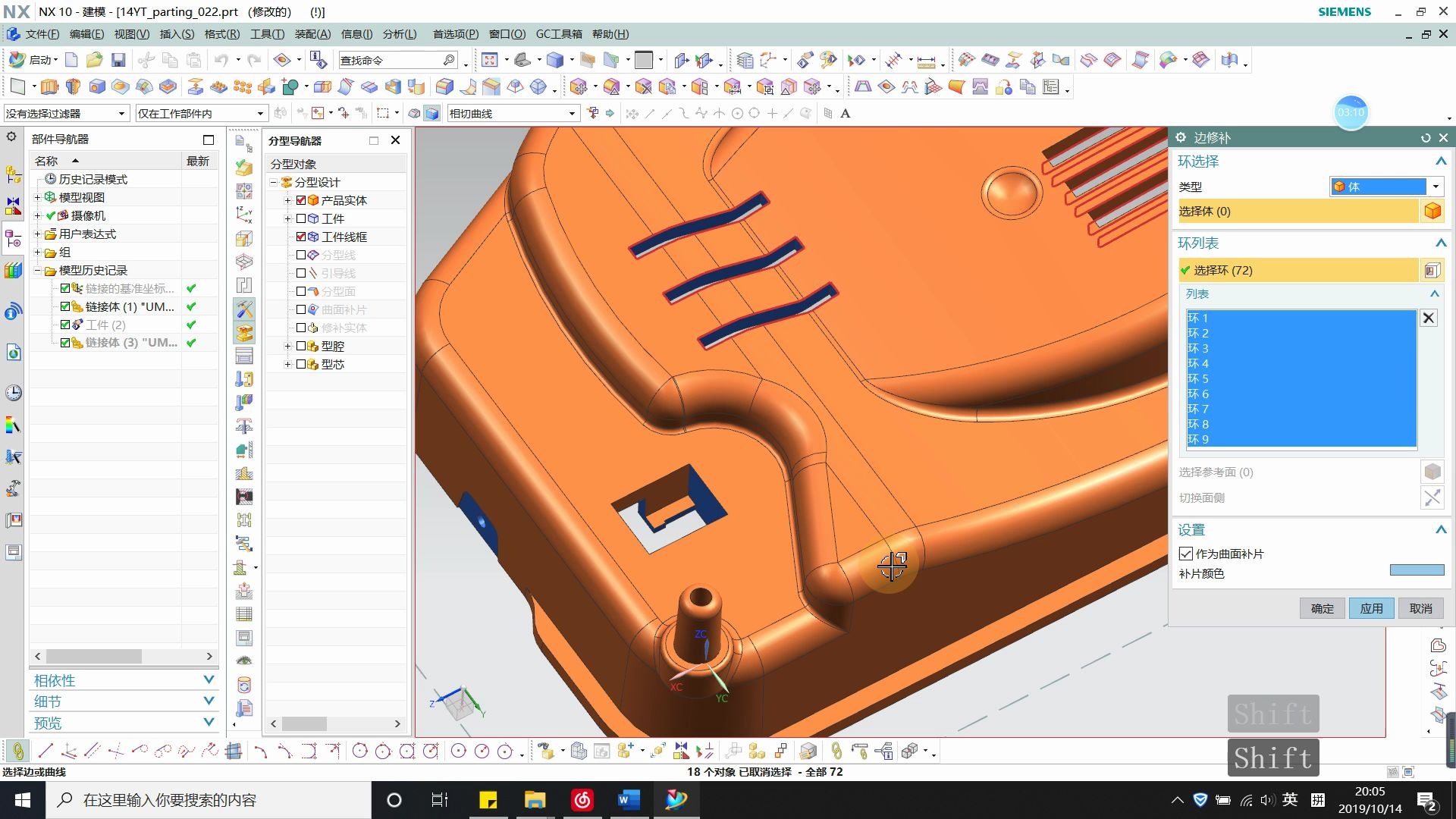Open the 类型 dropdown showing 体
Image resolution: width=1456 pixels, height=819 pixels.
(x=1385, y=187)
